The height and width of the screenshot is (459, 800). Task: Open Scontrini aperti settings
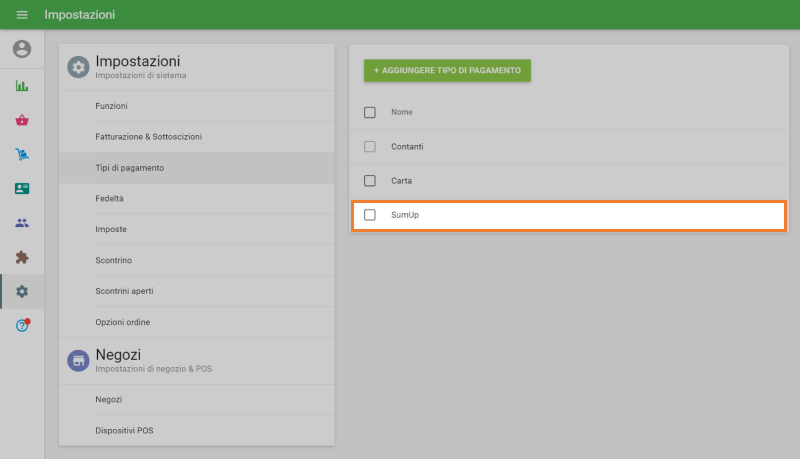[124, 291]
